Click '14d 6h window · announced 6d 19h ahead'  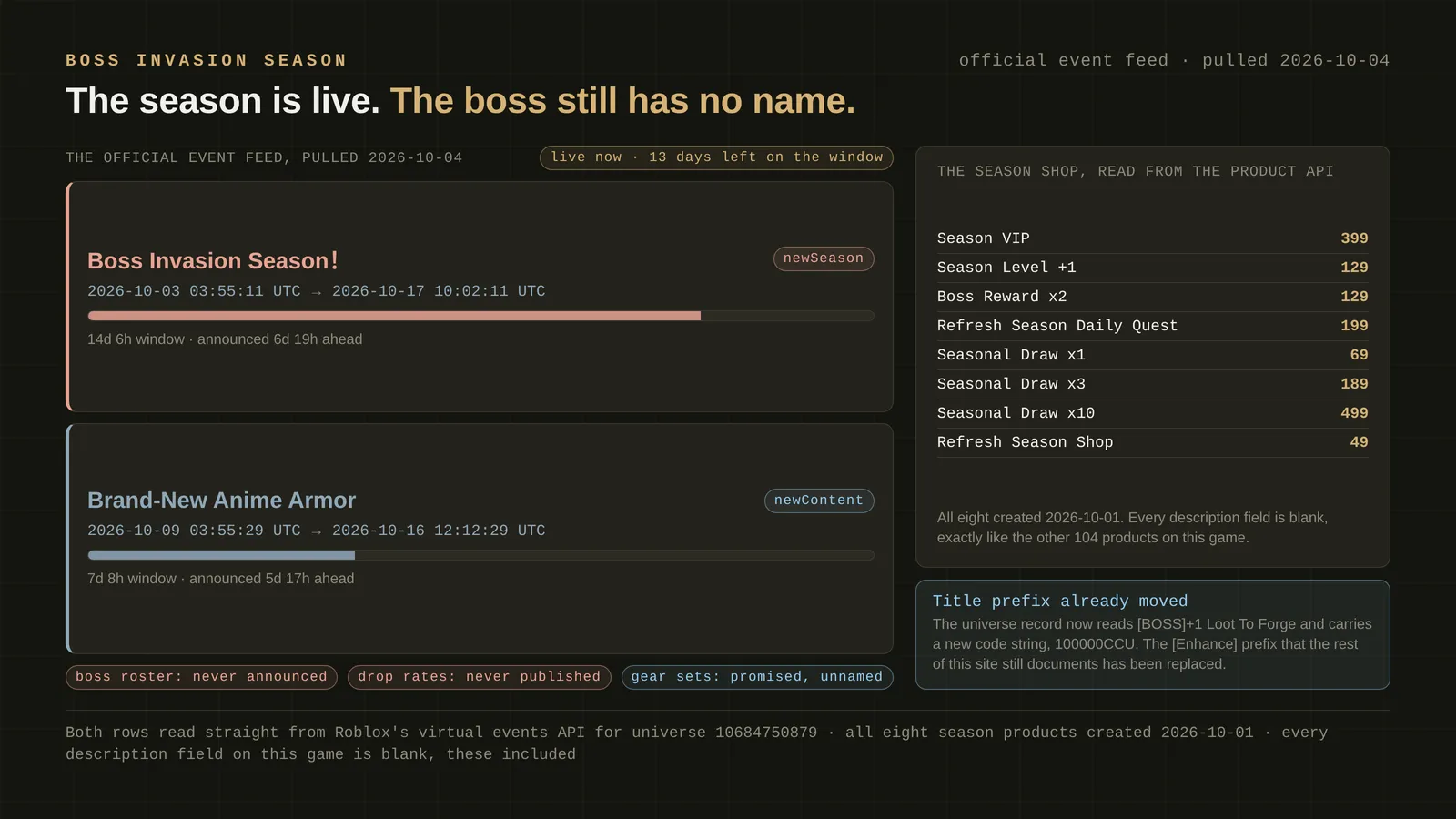225,339
